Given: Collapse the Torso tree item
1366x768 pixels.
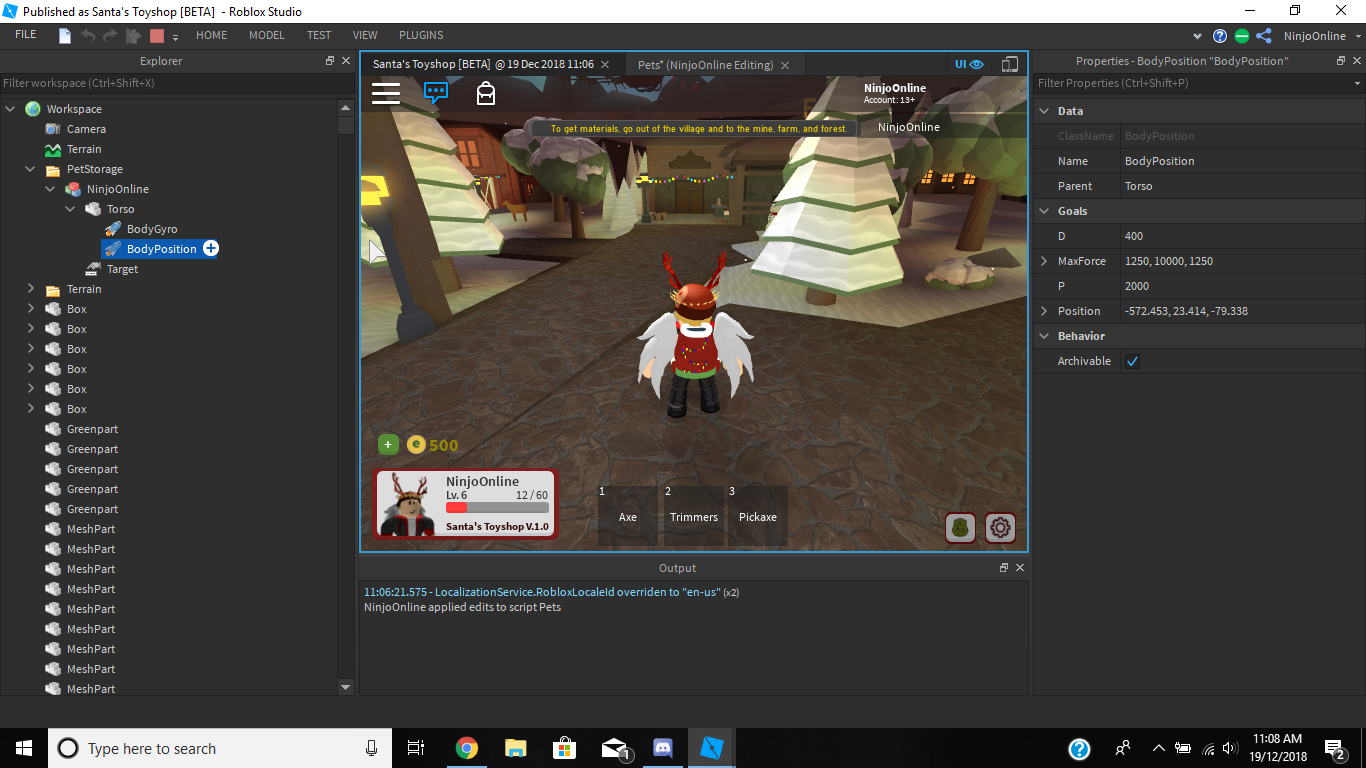Looking at the screenshot, I should pos(70,208).
